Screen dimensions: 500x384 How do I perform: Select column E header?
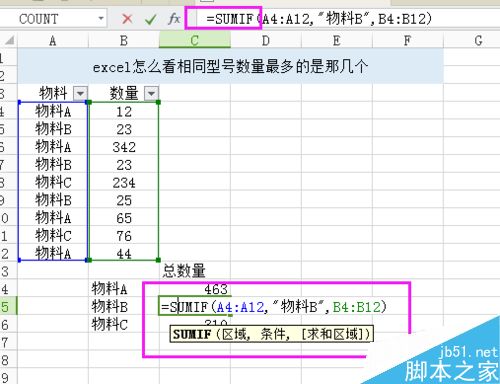337,40
